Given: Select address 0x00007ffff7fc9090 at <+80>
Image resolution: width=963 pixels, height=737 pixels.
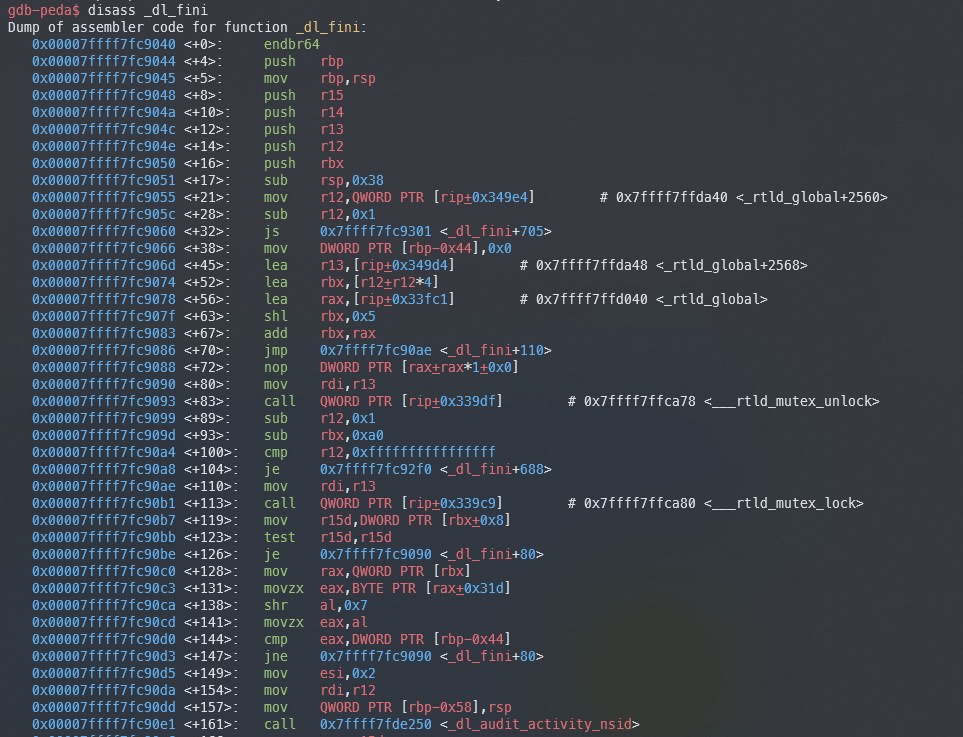Looking at the screenshot, I should pos(104,384).
